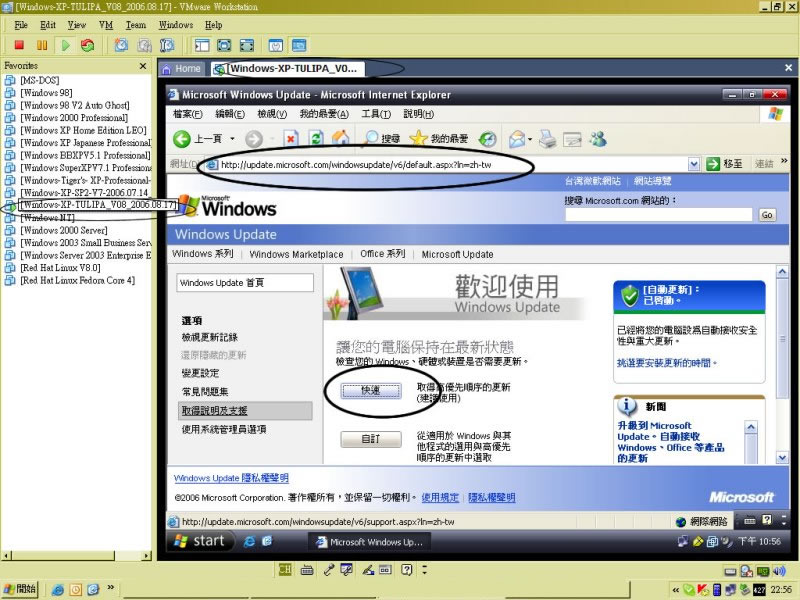Image resolution: width=800 pixels, height=600 pixels.
Task: Open the 我的最愛(A) menu in Internet Explorer
Action: coord(324,114)
